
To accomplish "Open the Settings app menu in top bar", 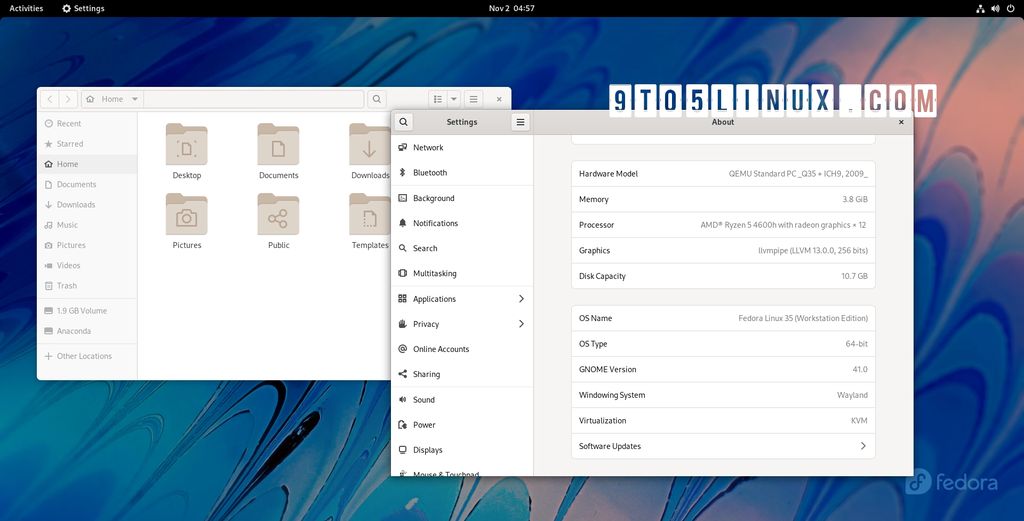I will [83, 8].
